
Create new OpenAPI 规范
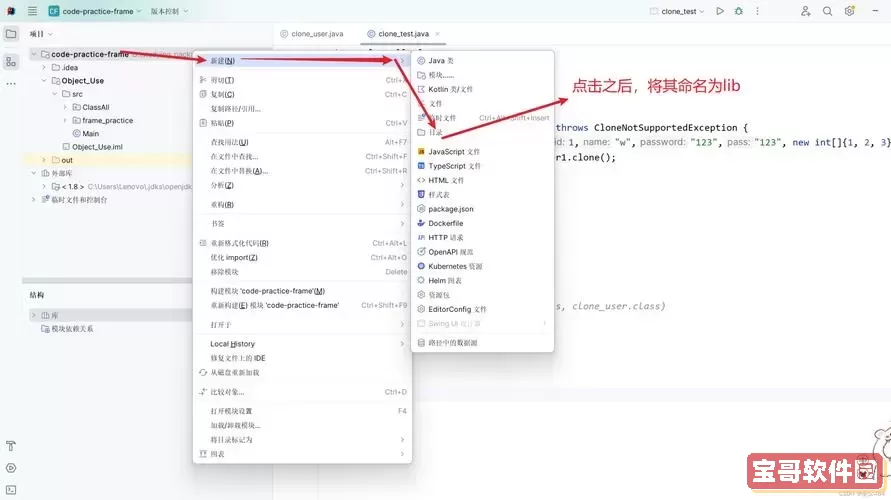pyautogui.click(x=482, y=252)
